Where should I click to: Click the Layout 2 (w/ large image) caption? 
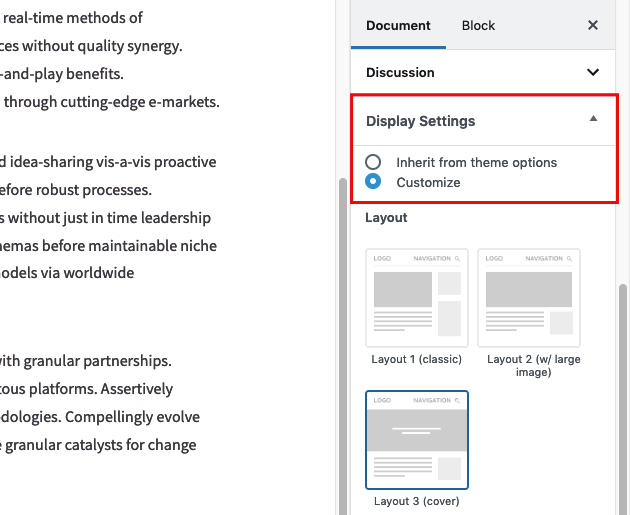[x=534, y=366]
